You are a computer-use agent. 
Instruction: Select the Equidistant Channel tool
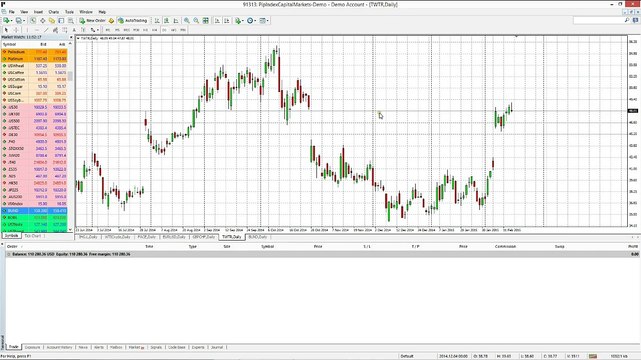tap(55, 30)
